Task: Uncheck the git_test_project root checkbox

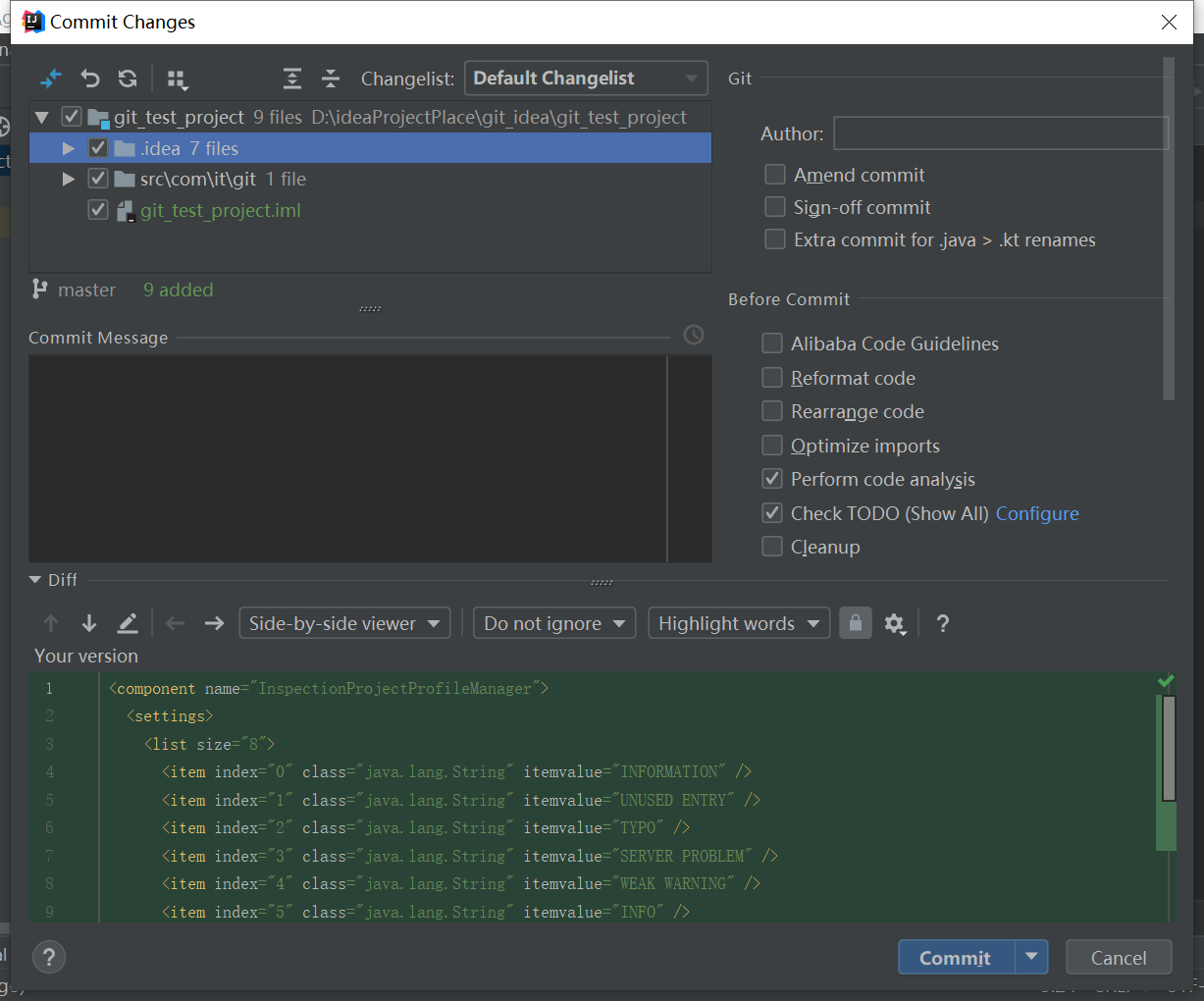Action: pyautogui.click(x=71, y=117)
